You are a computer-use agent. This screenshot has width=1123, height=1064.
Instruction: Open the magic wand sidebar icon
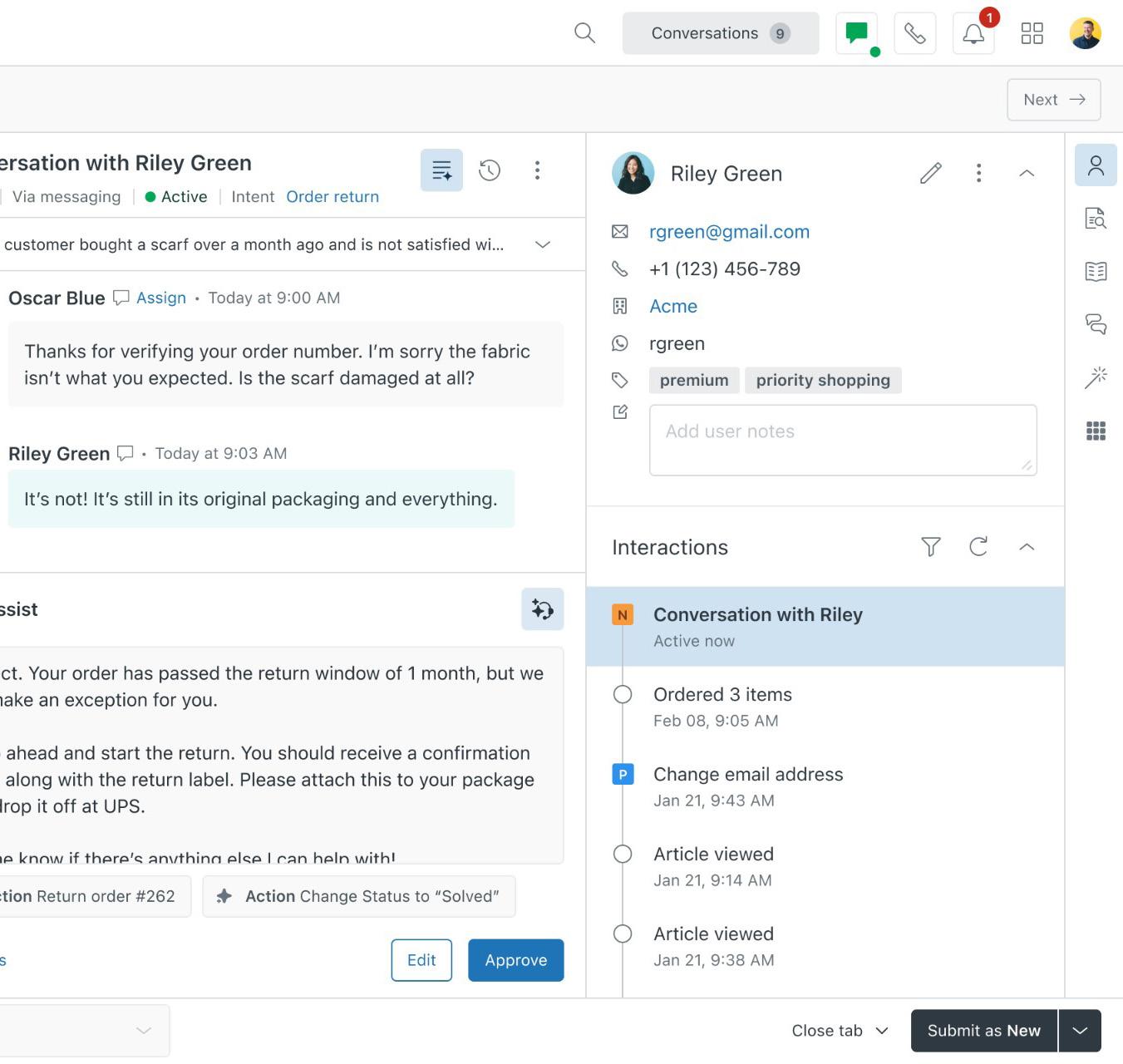tap(1096, 377)
